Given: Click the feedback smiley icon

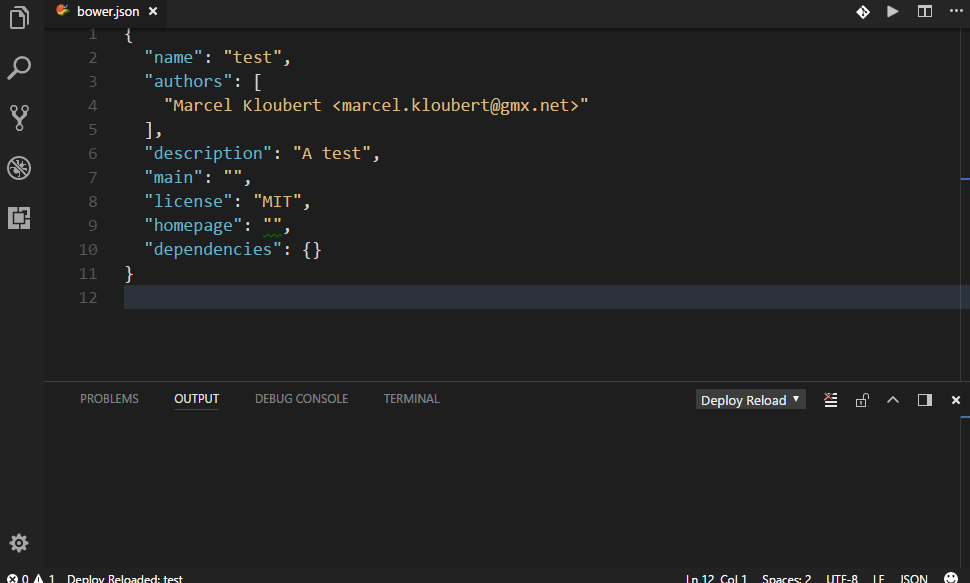Looking at the screenshot, I should [x=951, y=577].
